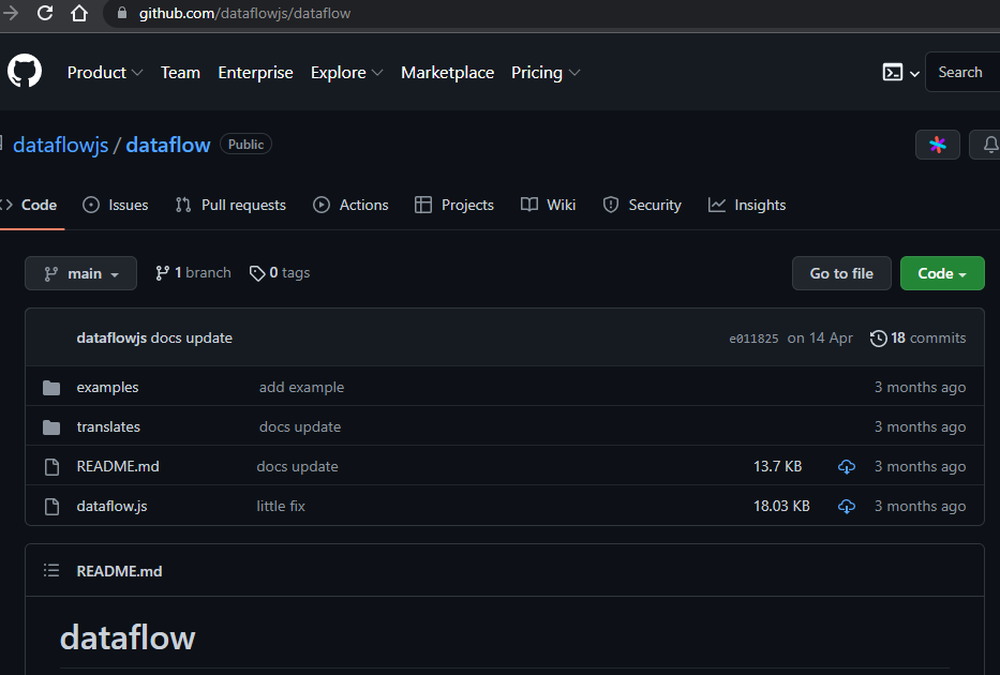1000x675 pixels.
Task: Expand the chevron next to terminal icon
Action: (x=914, y=73)
